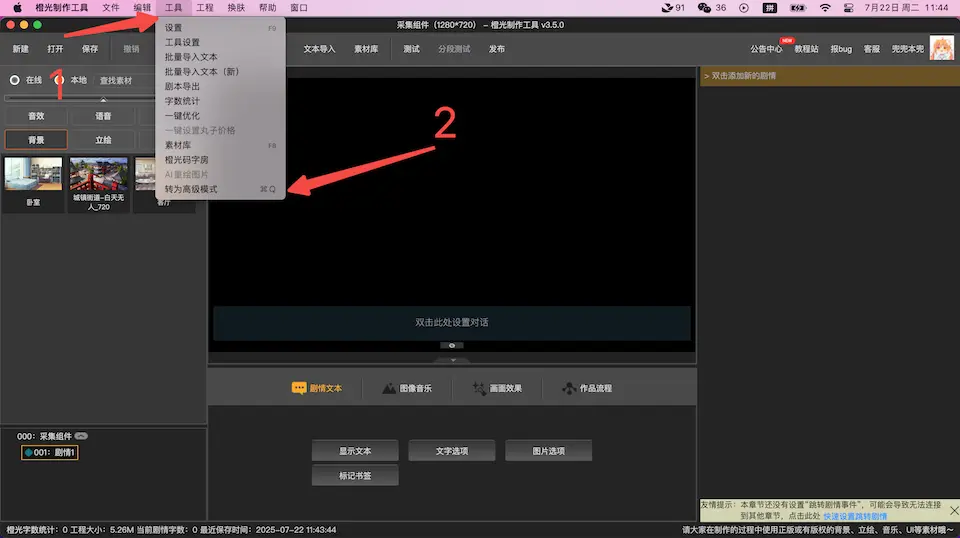Screen dimensions: 960x538
Task: Select the 背景 asset category
Action: [x=36, y=140]
